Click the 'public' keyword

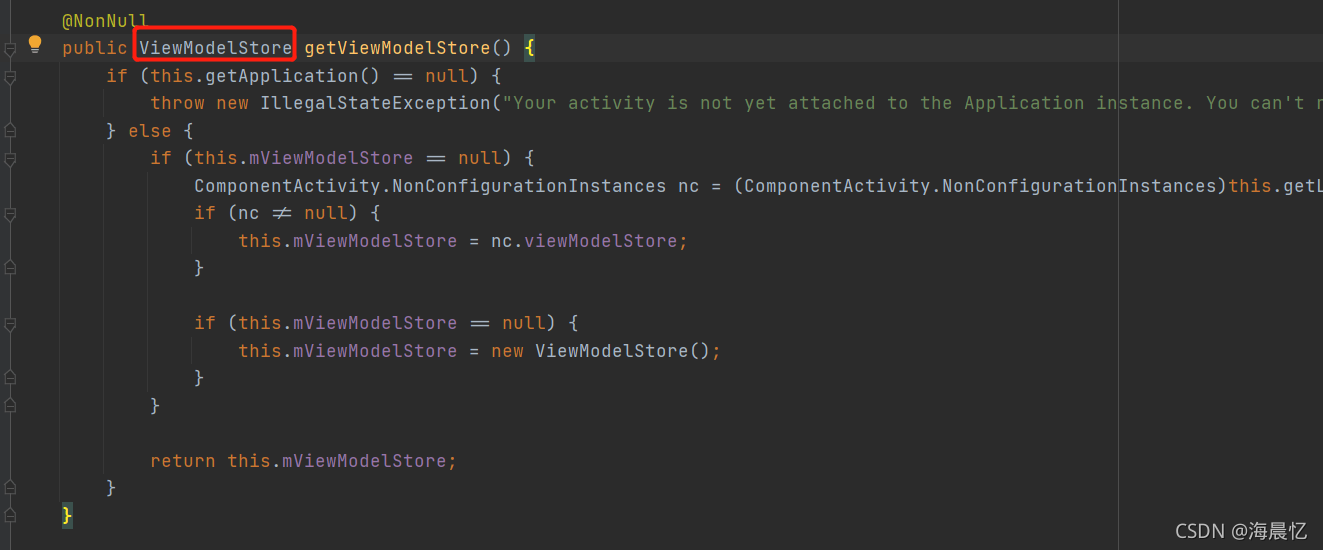pos(95,48)
